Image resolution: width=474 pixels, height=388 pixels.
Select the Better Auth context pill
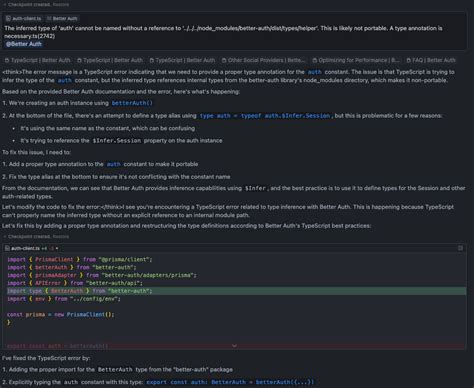click(62, 19)
